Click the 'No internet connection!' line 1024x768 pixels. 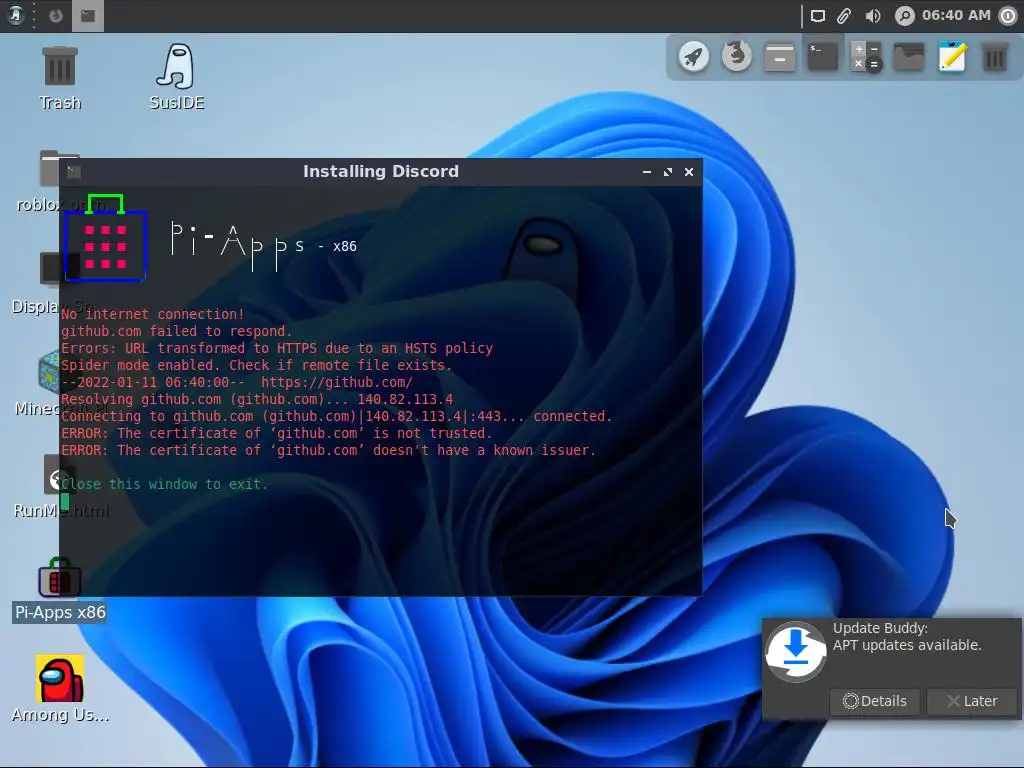(152, 314)
